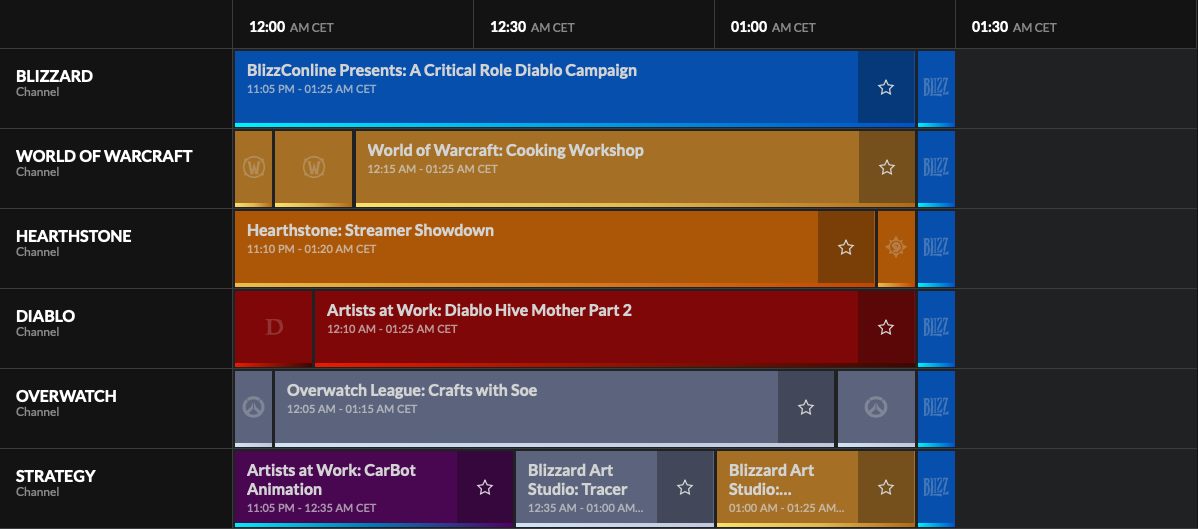Open BLIZZ logo block in Hearthstone row

[936, 247]
